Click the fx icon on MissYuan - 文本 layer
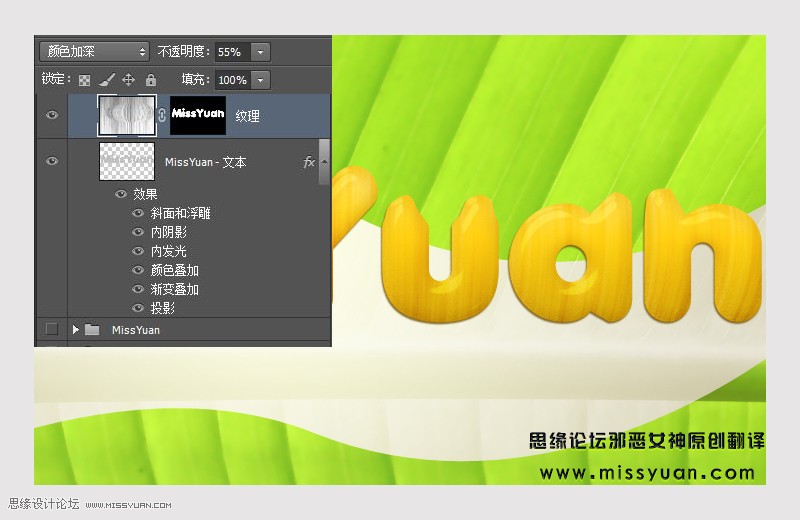This screenshot has width=800, height=520. click(x=309, y=162)
